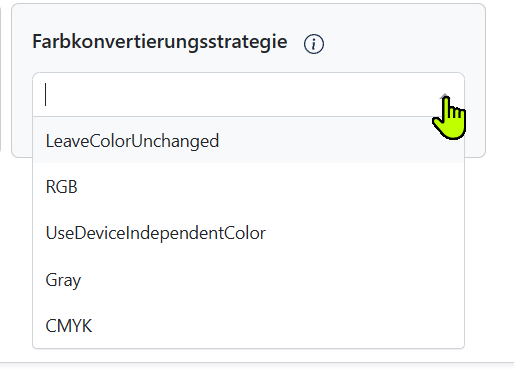This screenshot has width=514, height=383.
Task: Click the last entry in the list
Action: 248,325
